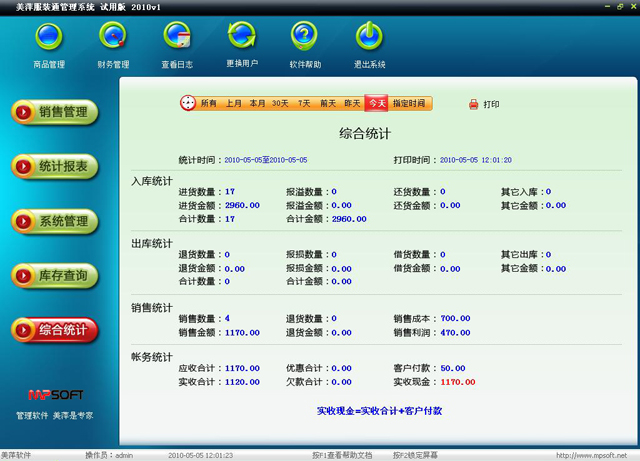Viewport: 640px width, 461px height.
Task: Select the 所有 time filter tab
Action: click(209, 103)
